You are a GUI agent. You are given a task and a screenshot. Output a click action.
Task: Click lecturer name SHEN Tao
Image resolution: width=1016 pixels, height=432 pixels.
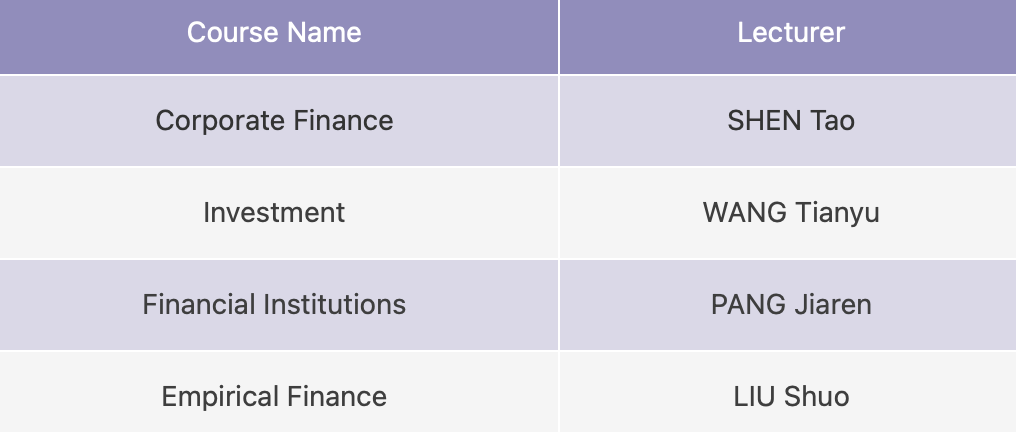tap(790, 121)
